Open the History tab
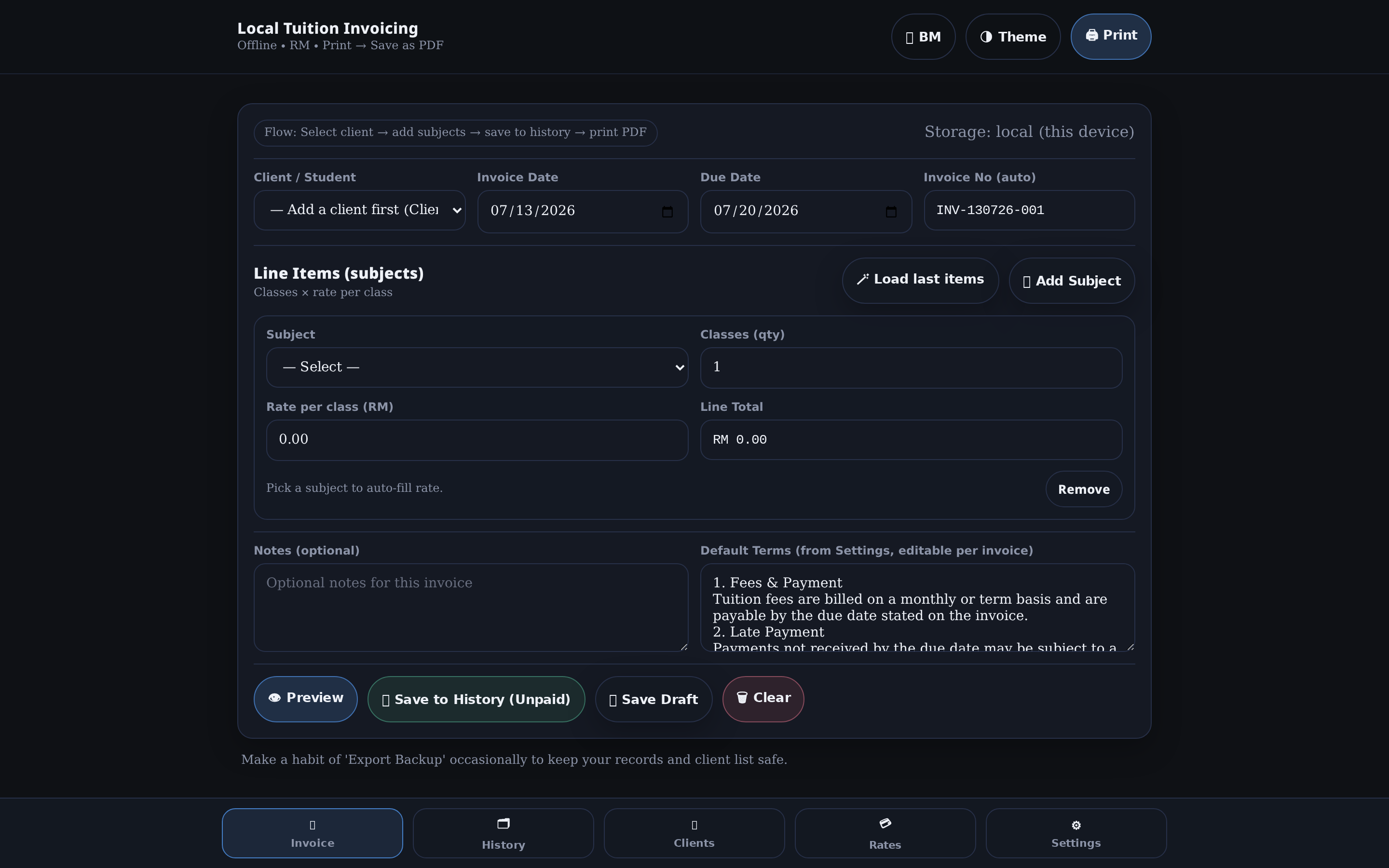Image resolution: width=1389 pixels, height=868 pixels. [503, 833]
